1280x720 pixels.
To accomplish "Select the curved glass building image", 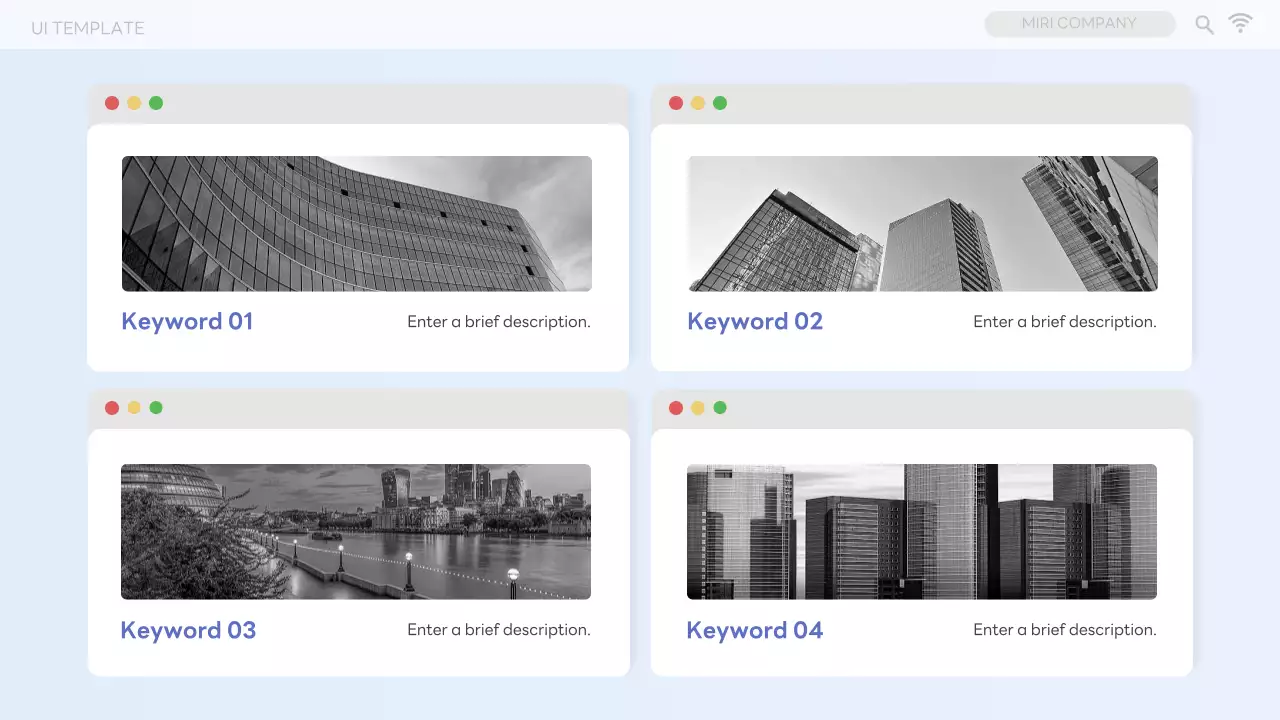I will coord(357,224).
